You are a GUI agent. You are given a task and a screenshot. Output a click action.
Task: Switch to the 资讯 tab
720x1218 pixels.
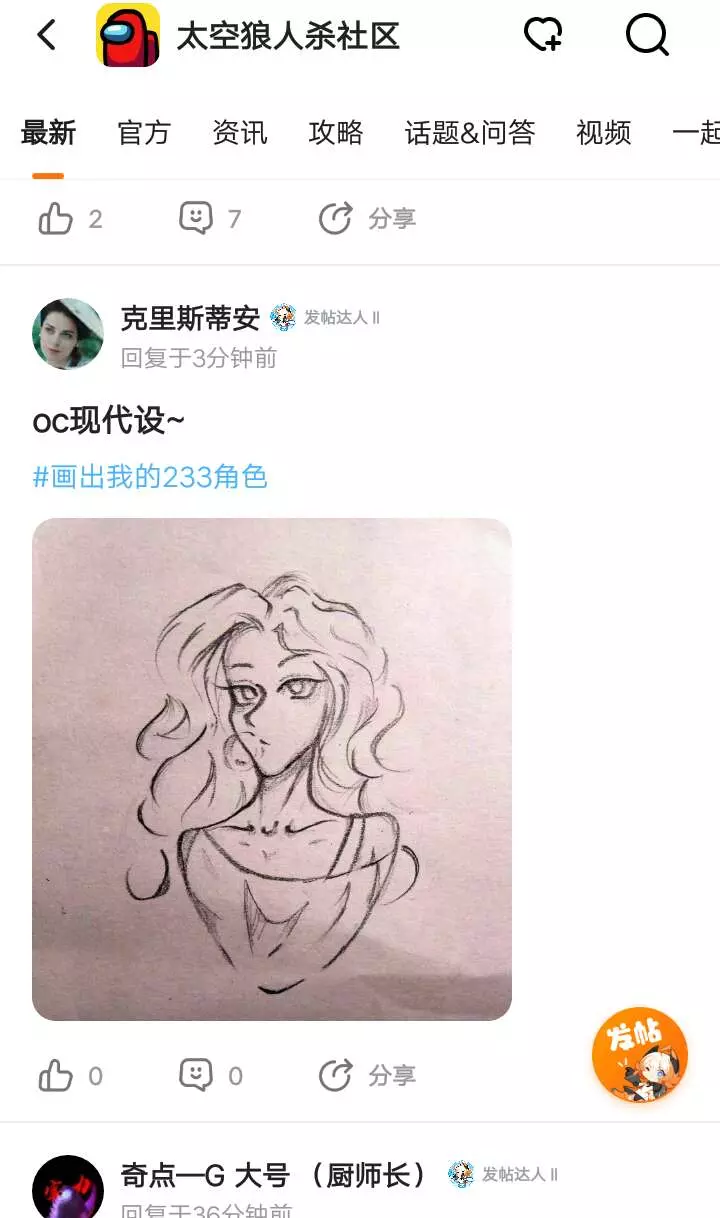click(240, 133)
